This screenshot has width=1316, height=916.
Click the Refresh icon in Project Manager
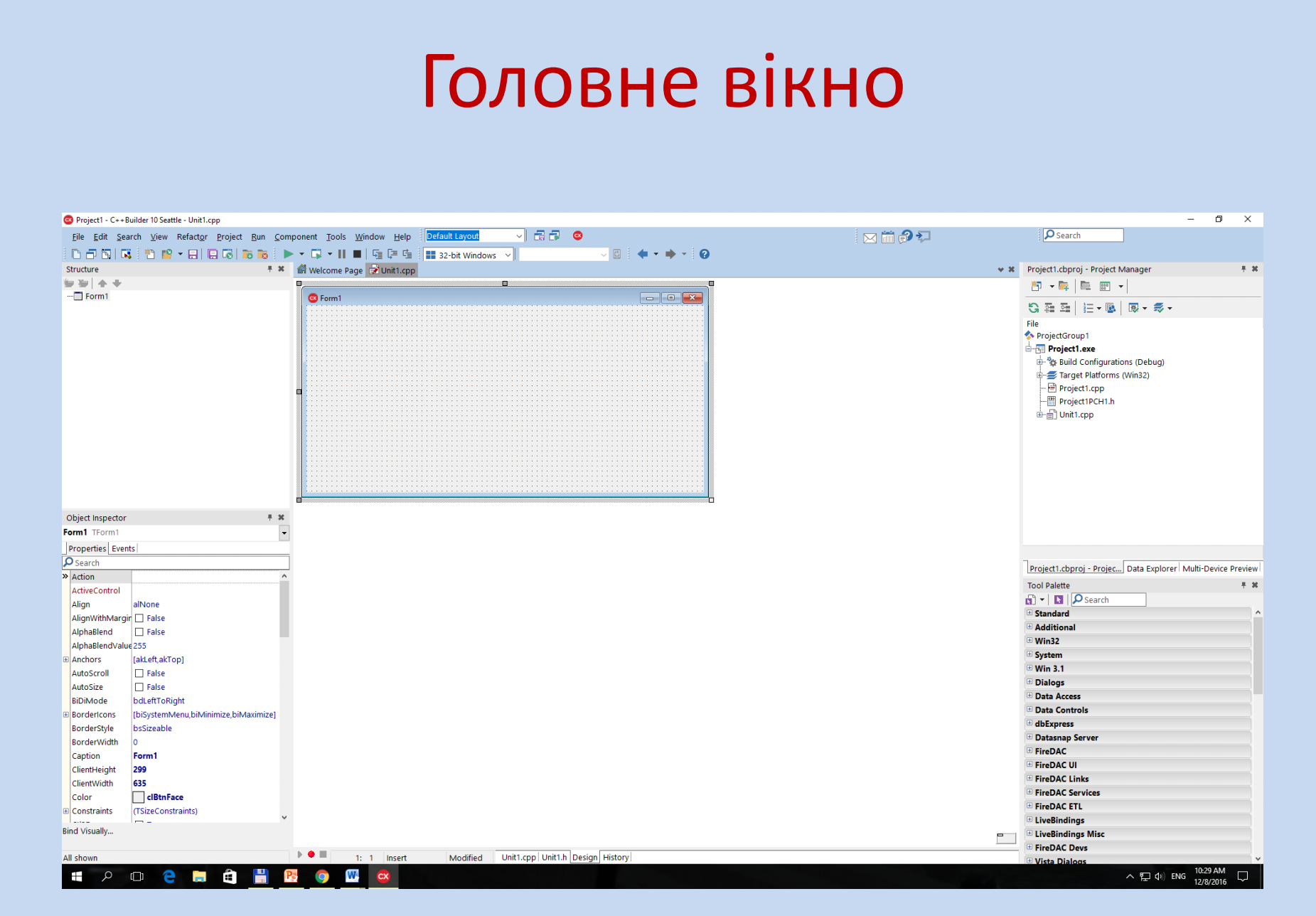[x=1033, y=308]
